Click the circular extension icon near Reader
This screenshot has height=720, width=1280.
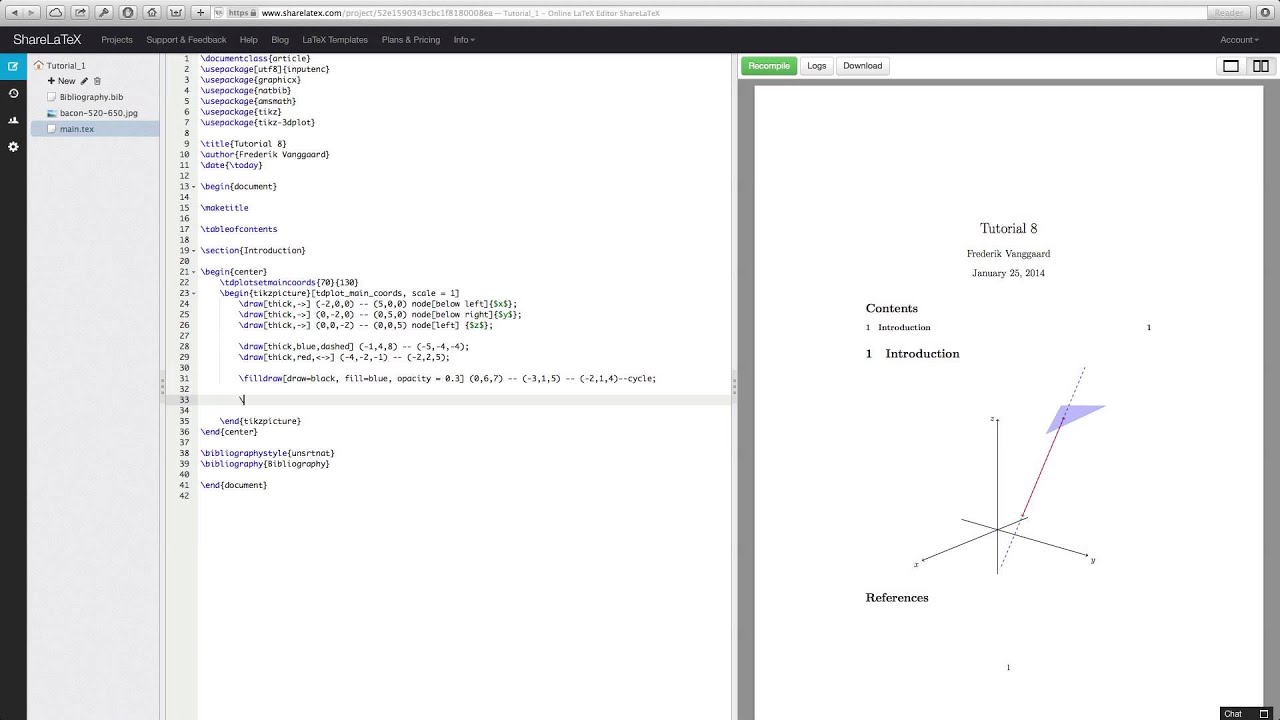coord(1266,13)
